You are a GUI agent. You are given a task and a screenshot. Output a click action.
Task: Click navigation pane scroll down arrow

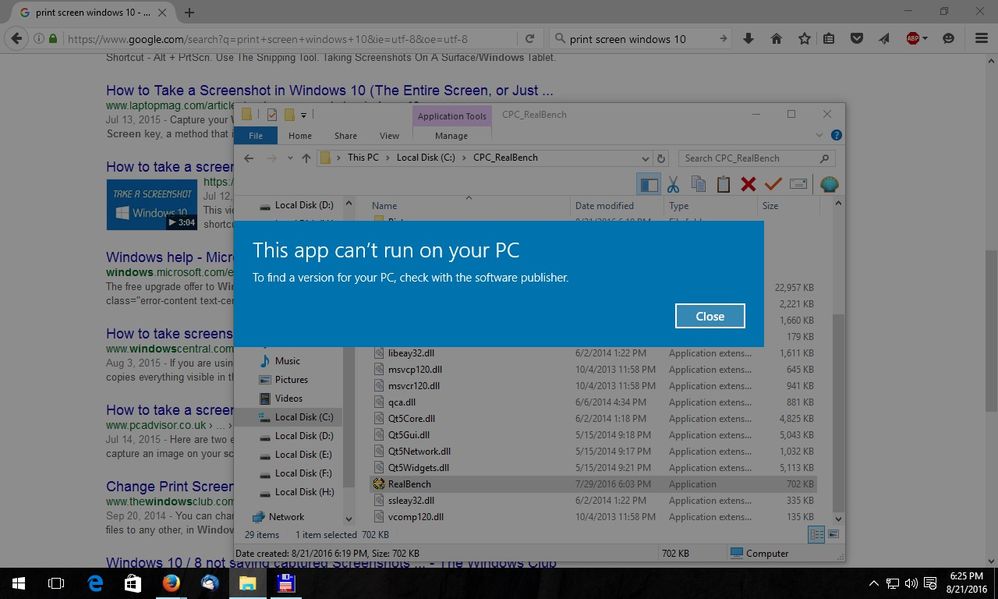[x=349, y=519]
